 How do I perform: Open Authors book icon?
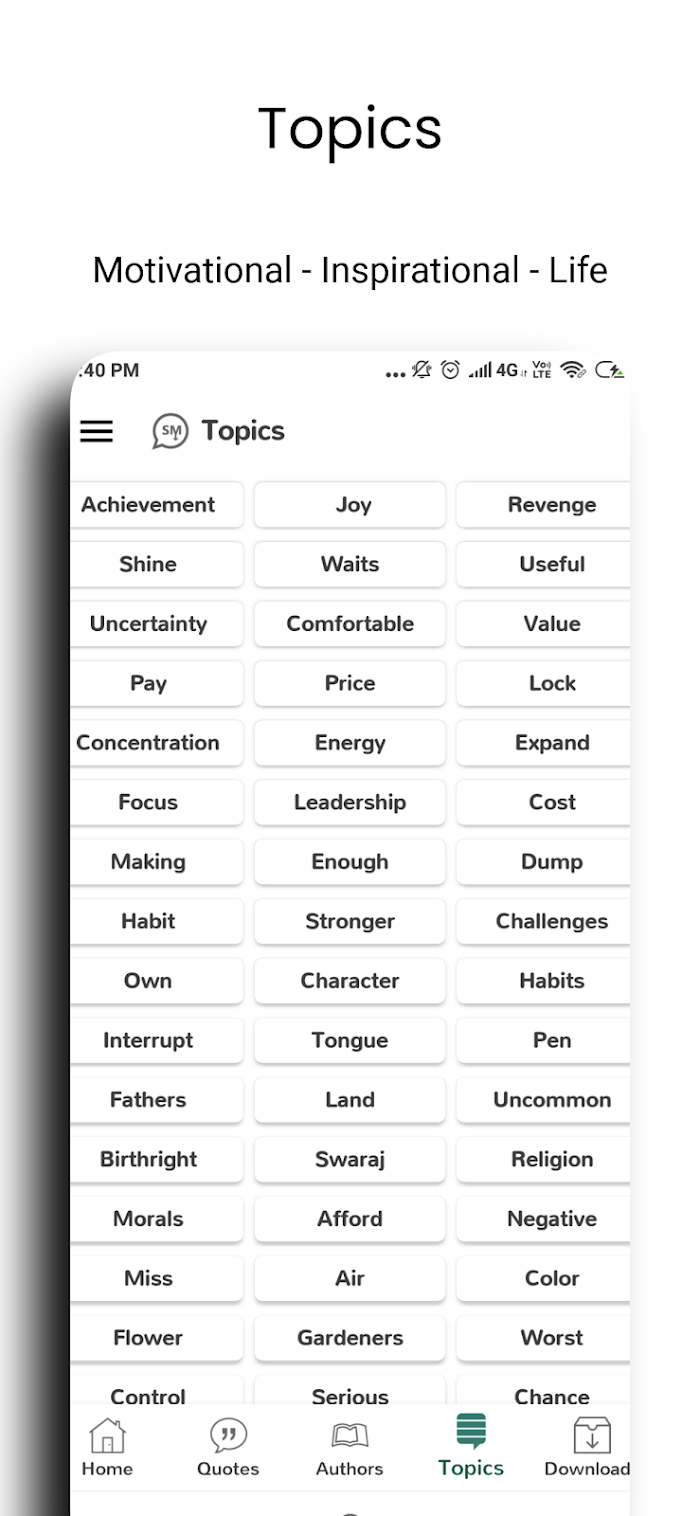(x=349, y=1435)
